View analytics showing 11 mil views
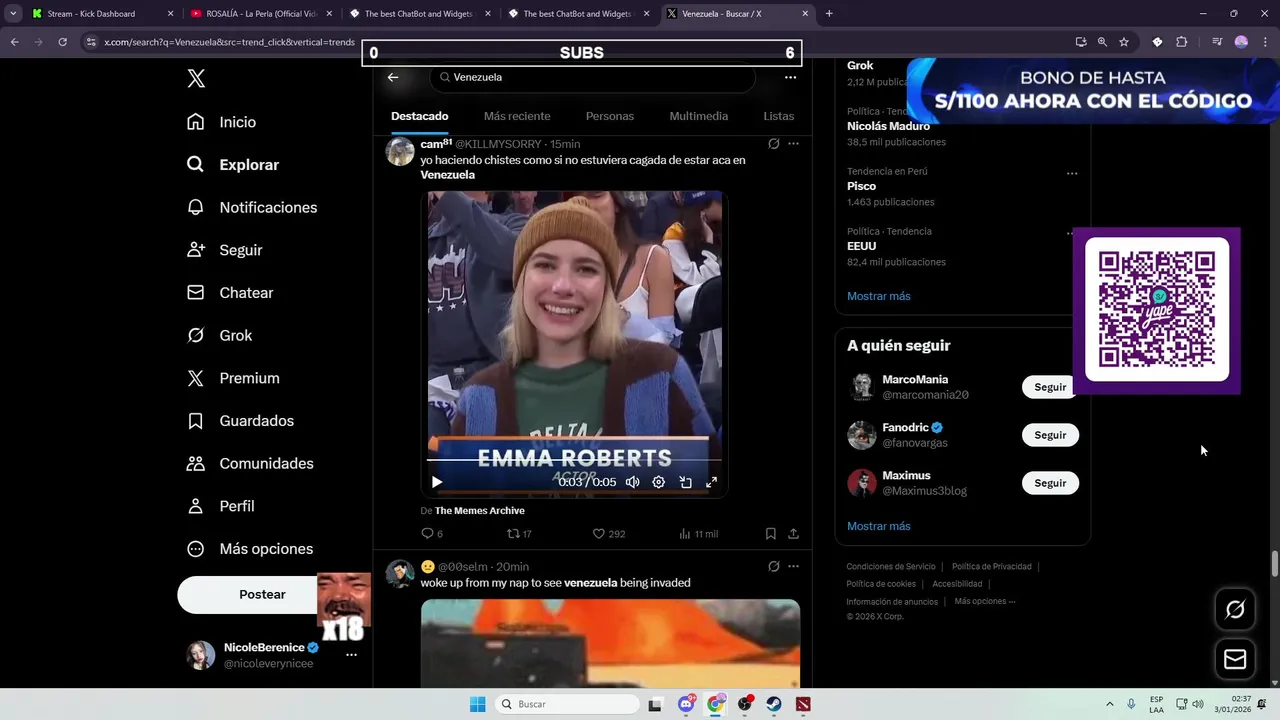This screenshot has width=1280, height=720. click(x=698, y=534)
